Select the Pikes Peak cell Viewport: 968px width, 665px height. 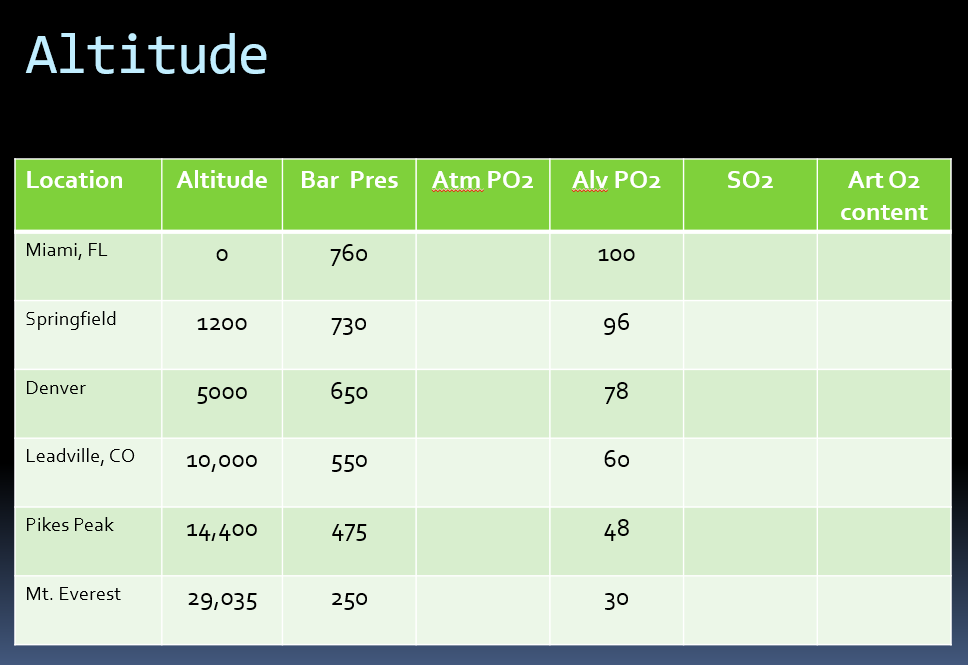click(70, 526)
